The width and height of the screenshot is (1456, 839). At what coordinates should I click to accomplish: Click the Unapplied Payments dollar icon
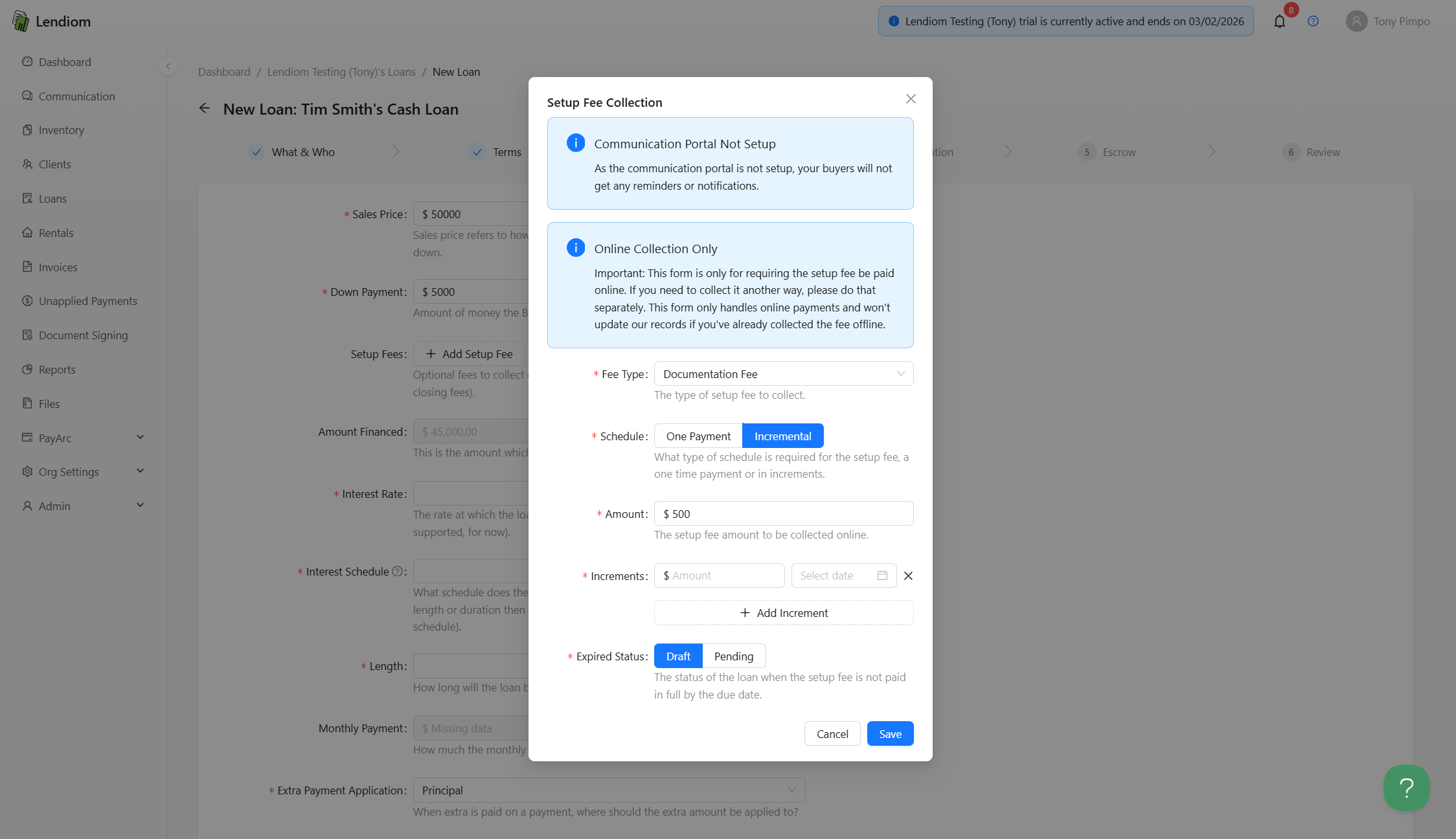click(x=27, y=301)
